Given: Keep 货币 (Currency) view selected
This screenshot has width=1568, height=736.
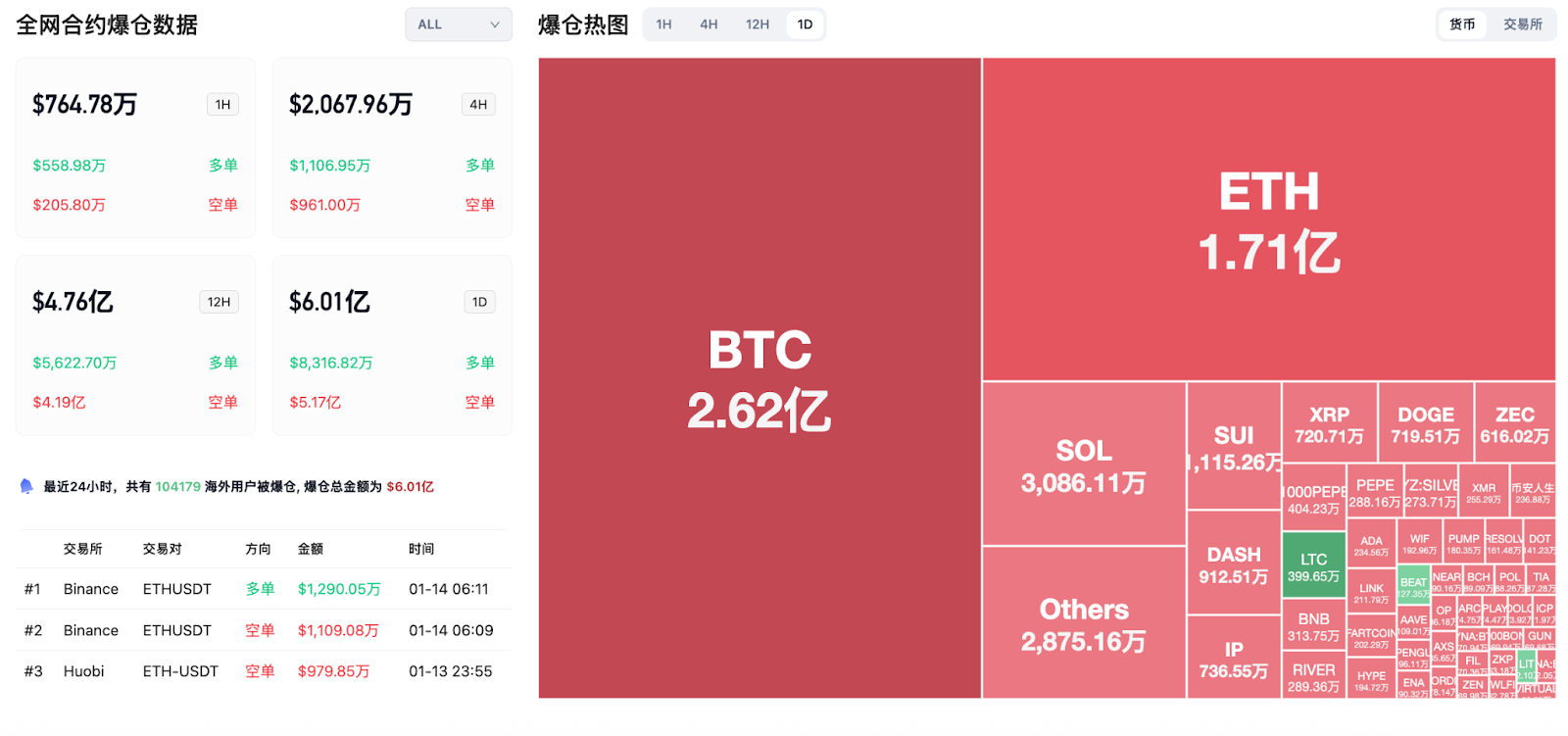Looking at the screenshot, I should (x=1461, y=24).
